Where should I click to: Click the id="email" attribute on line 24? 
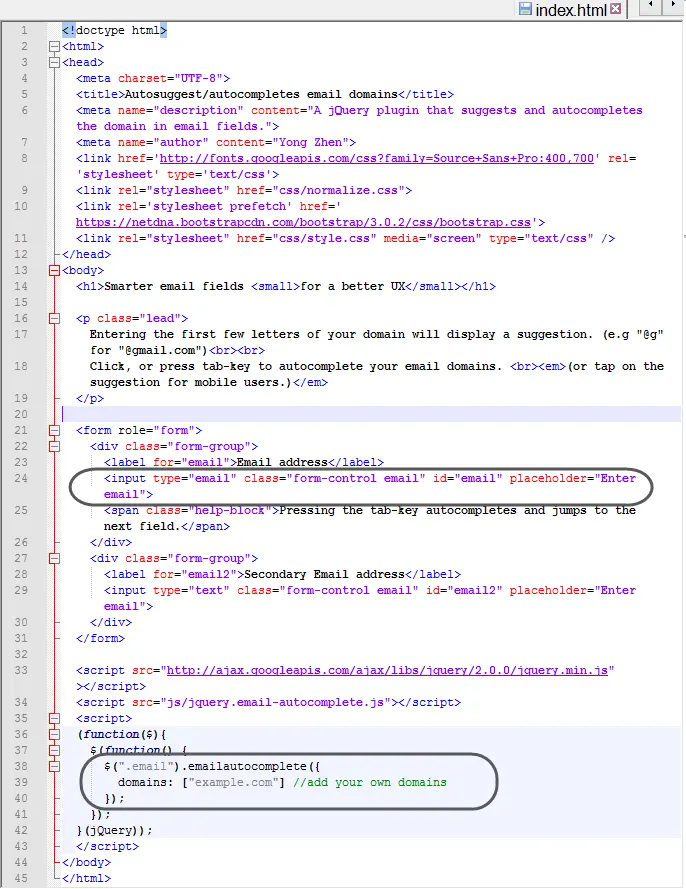point(467,479)
